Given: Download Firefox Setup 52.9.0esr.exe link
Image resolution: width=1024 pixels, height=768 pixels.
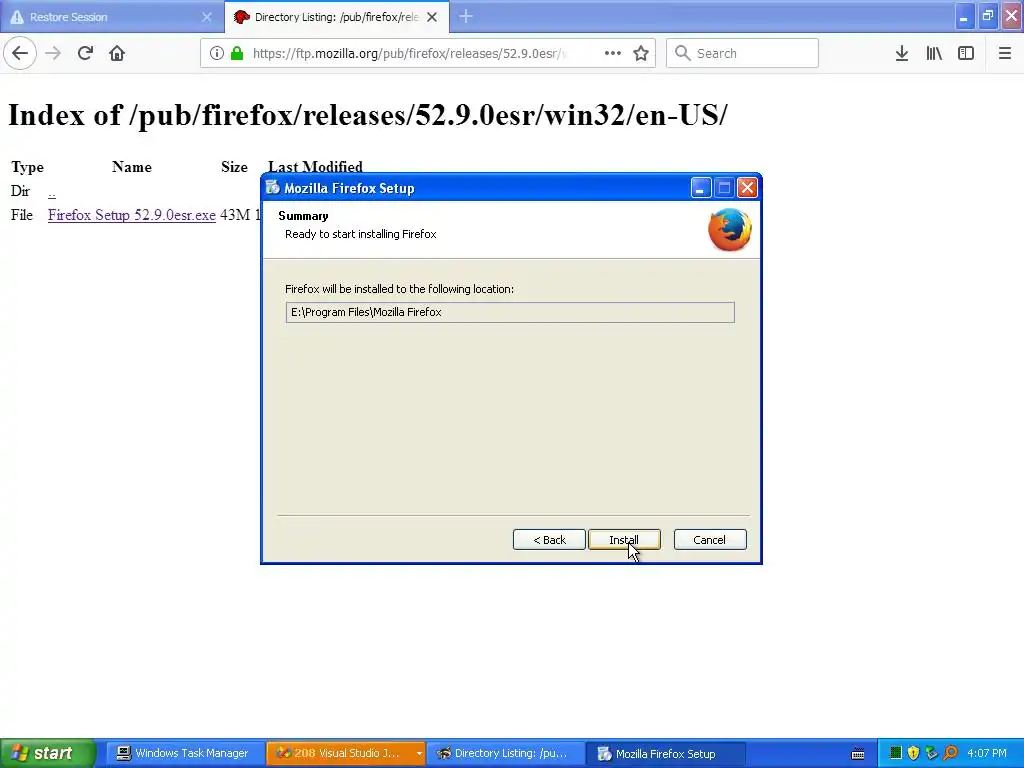Looking at the screenshot, I should pyautogui.click(x=131, y=215).
